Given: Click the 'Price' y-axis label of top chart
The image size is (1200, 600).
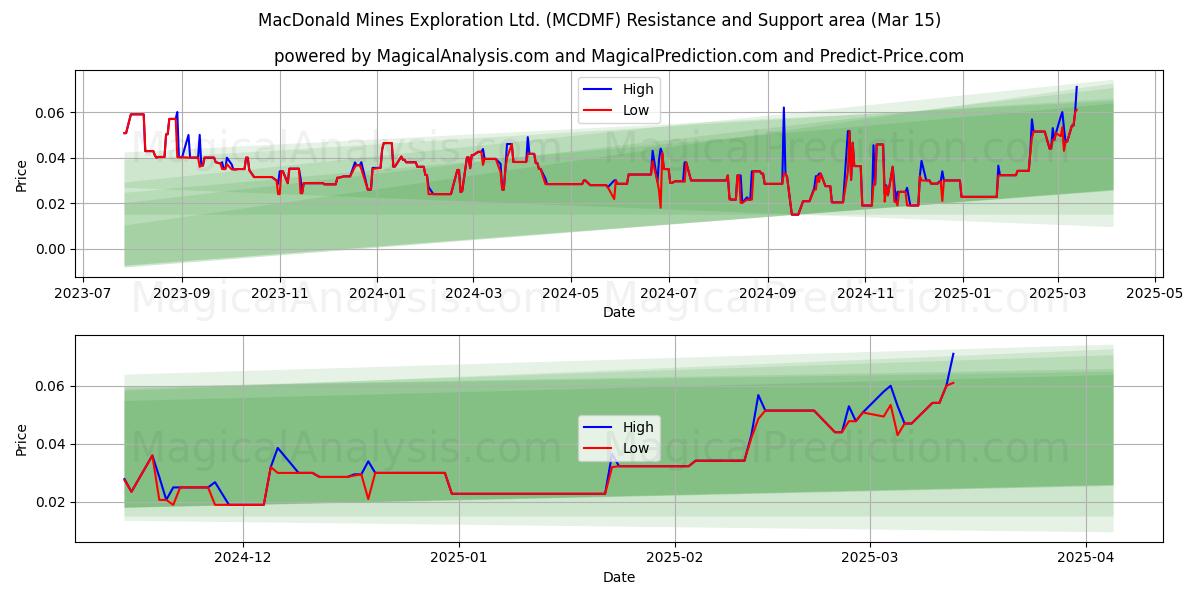Looking at the screenshot, I should pyautogui.click(x=22, y=174).
